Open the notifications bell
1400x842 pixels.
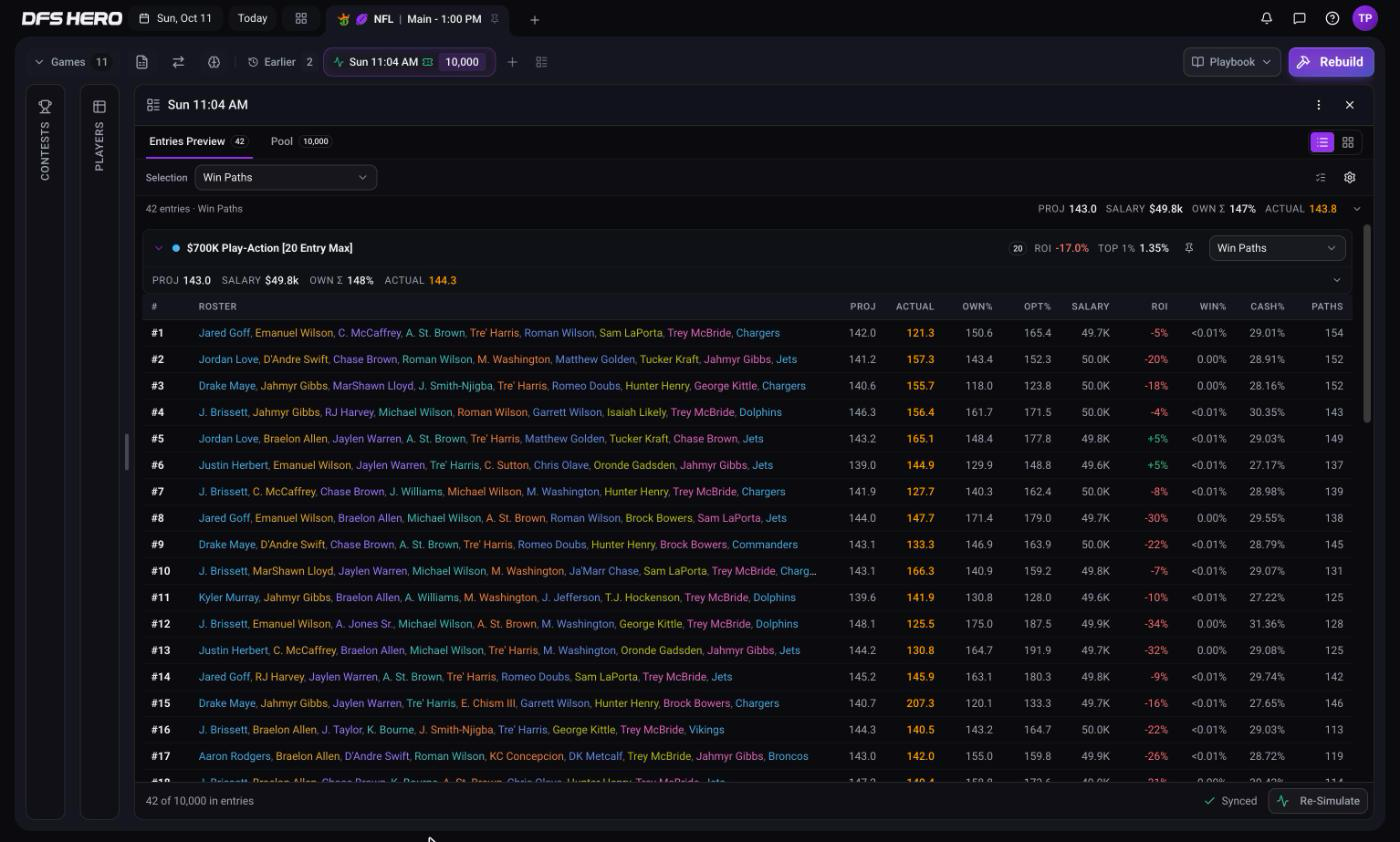click(1266, 18)
